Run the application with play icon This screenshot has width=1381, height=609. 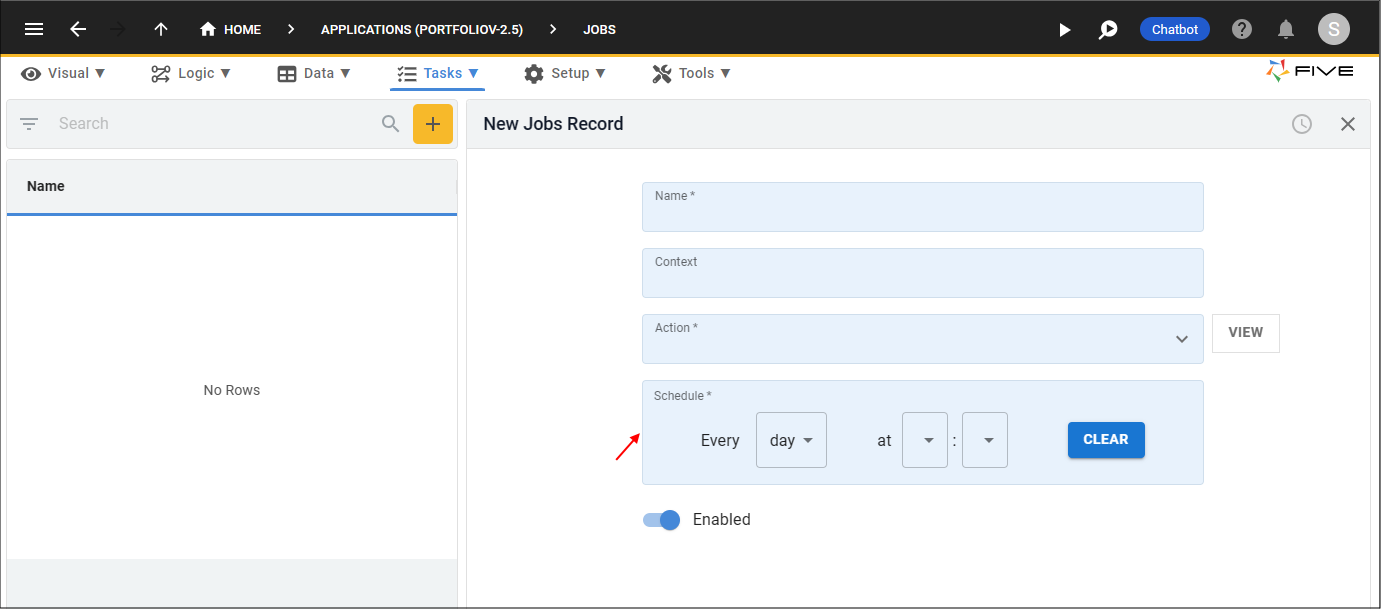1065,30
